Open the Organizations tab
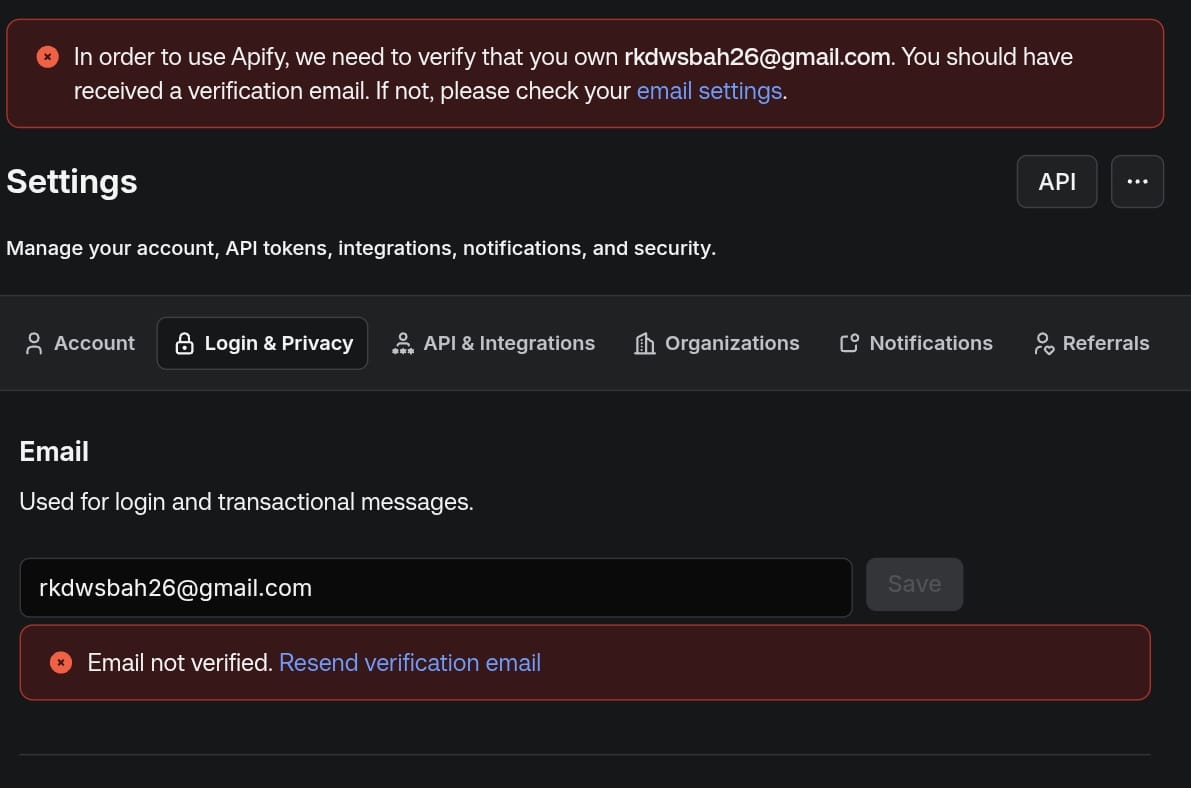 pyautogui.click(x=716, y=343)
